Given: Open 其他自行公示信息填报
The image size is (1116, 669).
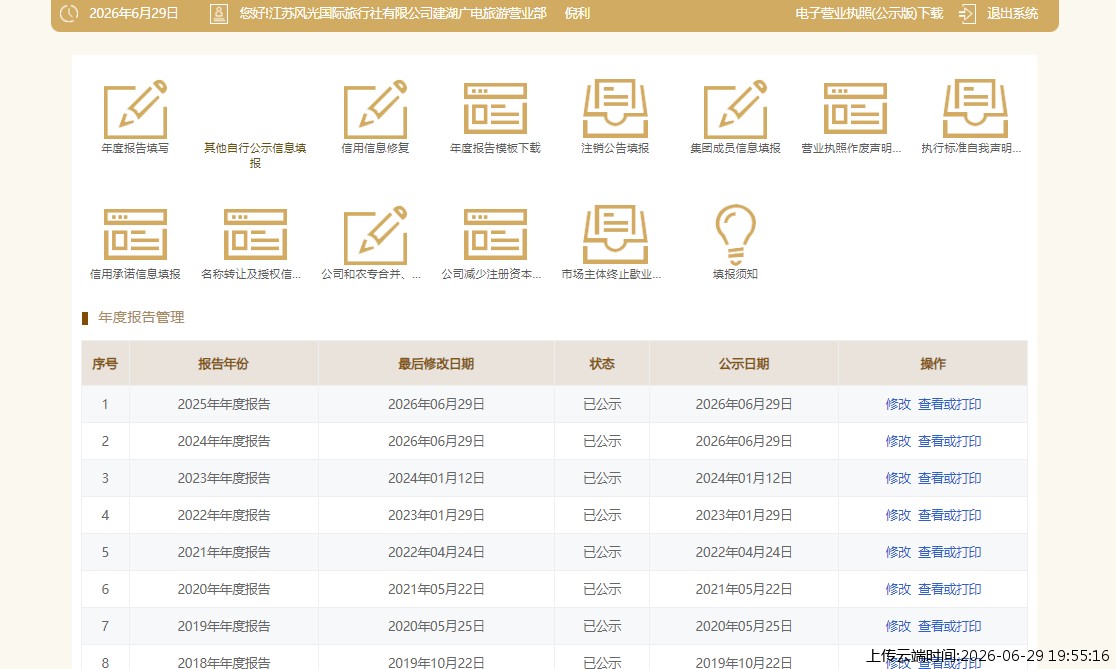Looking at the screenshot, I should pos(255,155).
